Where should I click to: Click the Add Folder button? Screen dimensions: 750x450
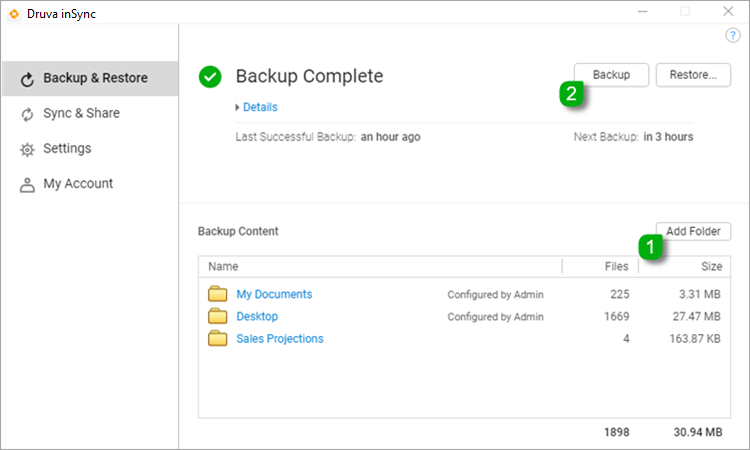(x=693, y=231)
